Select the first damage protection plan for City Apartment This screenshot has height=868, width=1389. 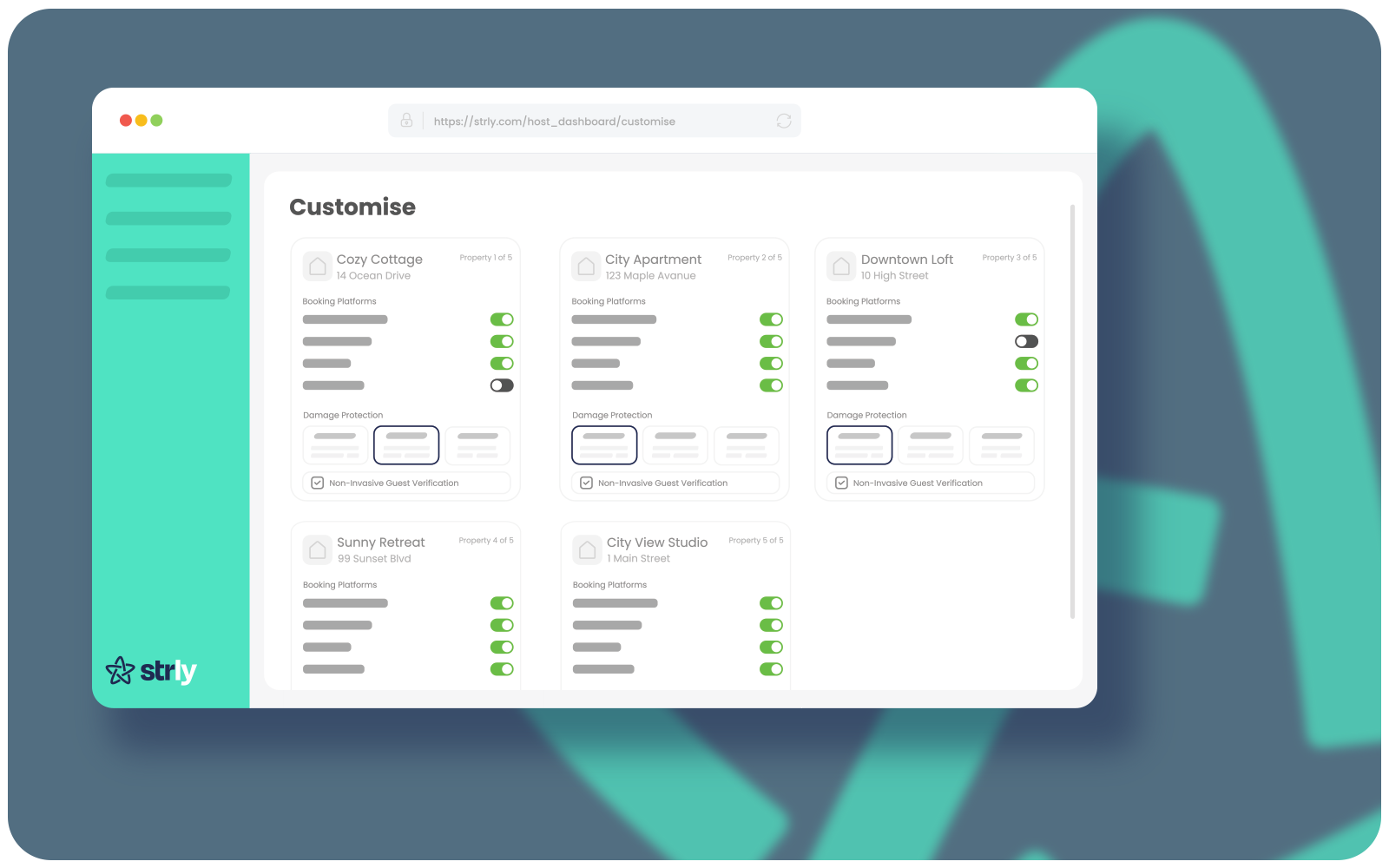pos(604,444)
